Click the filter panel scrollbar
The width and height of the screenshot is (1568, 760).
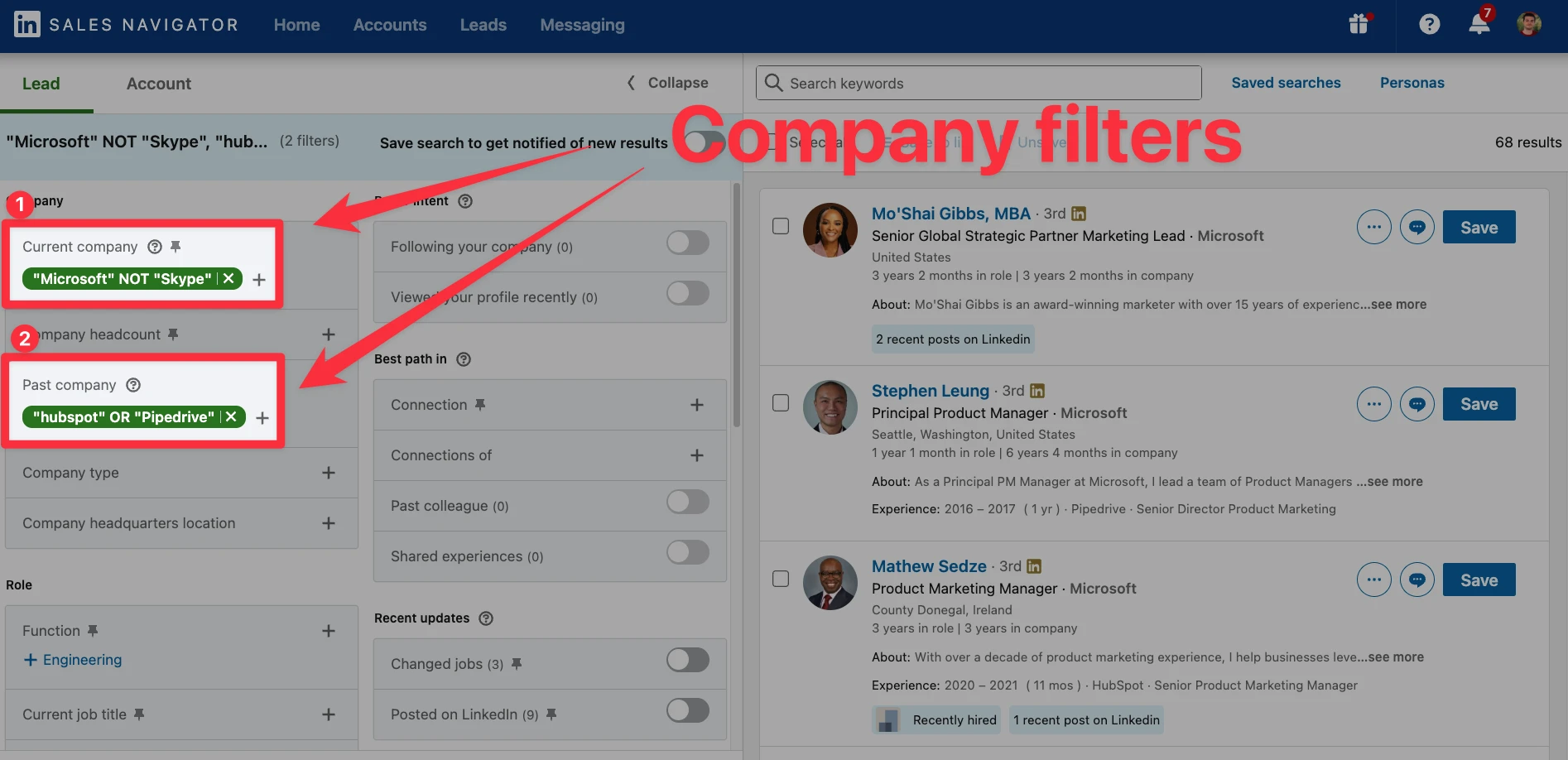pos(737,306)
